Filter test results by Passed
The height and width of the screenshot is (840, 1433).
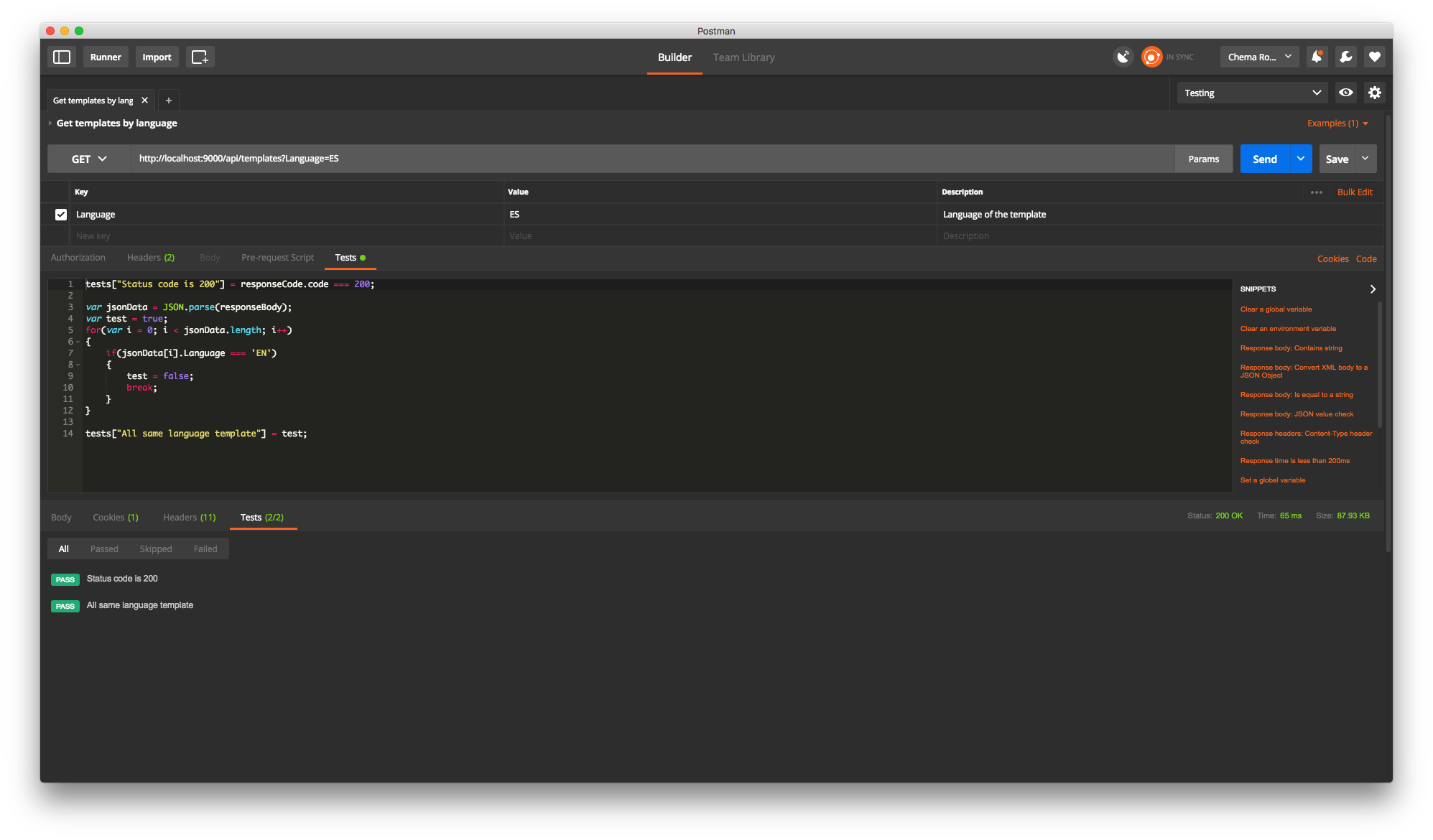pyautogui.click(x=104, y=549)
